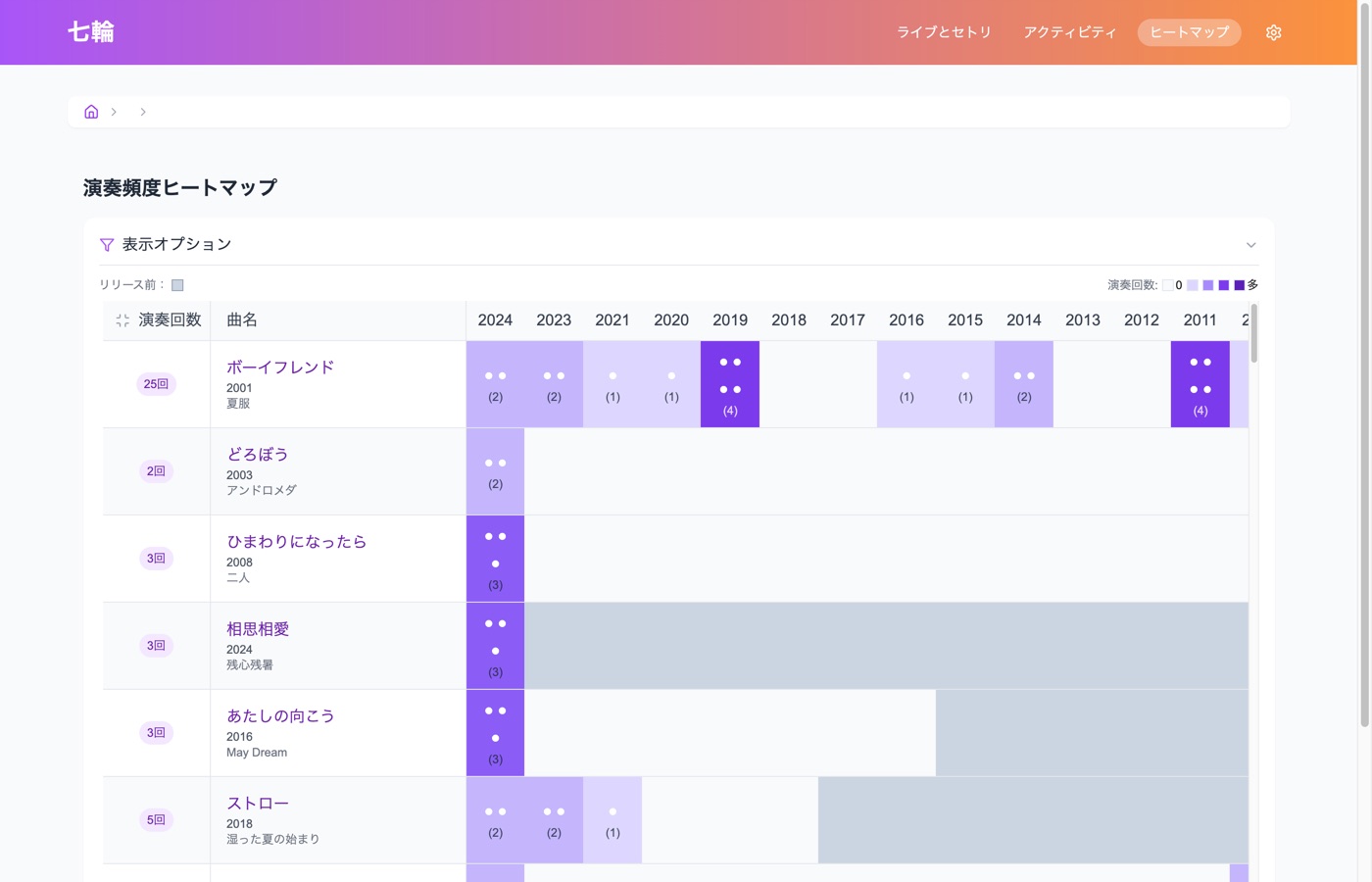Viewport: 1372px width, 882px height.
Task: Open the song link ストロー
Action: coord(258,804)
